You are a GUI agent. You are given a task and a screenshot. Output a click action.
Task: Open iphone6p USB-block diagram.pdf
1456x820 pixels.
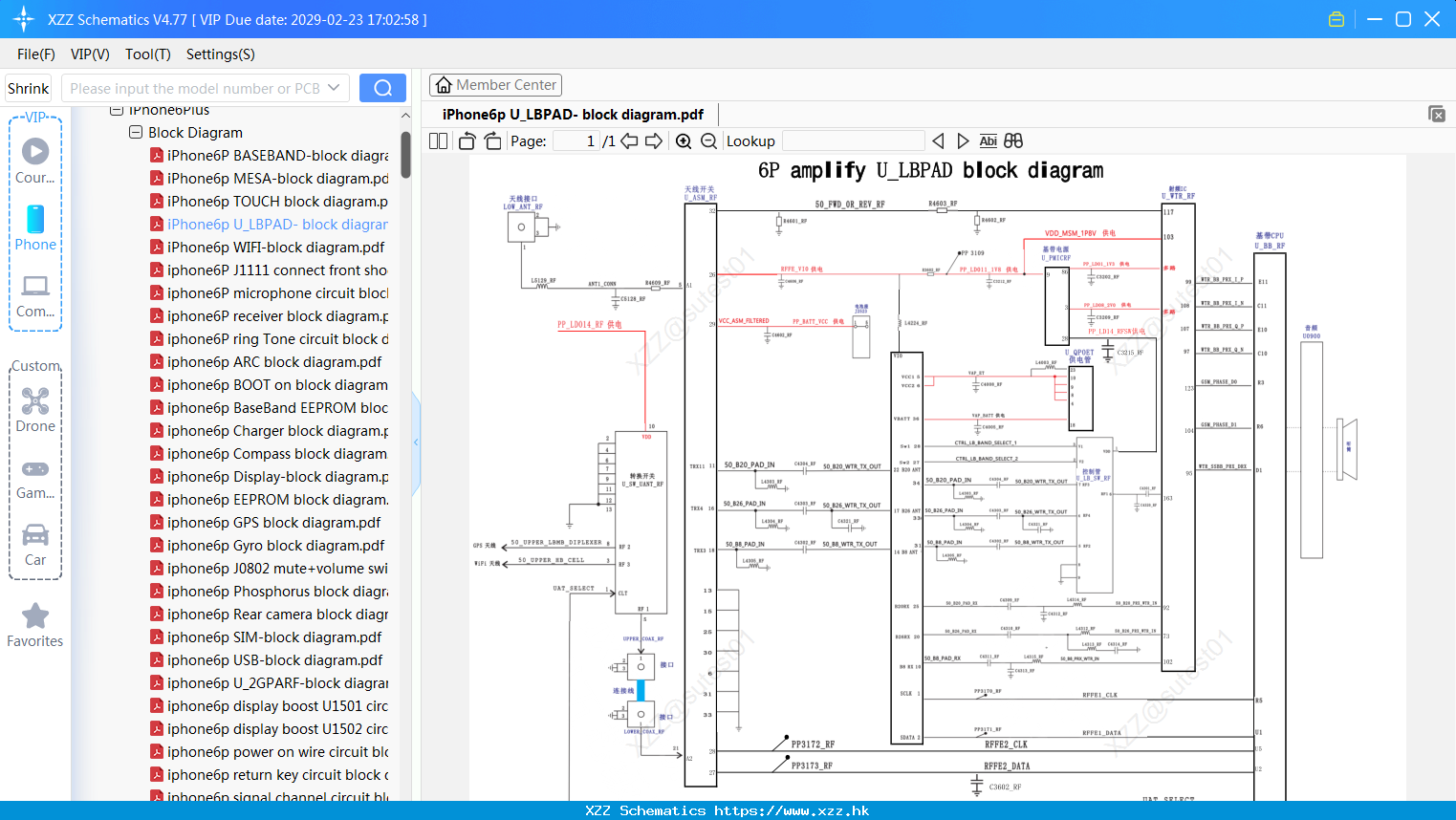click(266, 660)
